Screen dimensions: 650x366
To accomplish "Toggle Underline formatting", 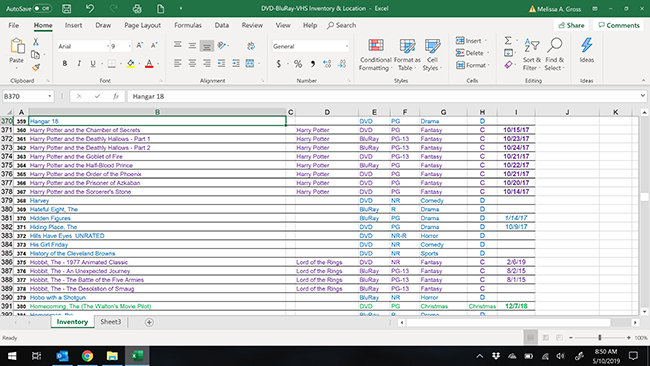I will coord(93,63).
